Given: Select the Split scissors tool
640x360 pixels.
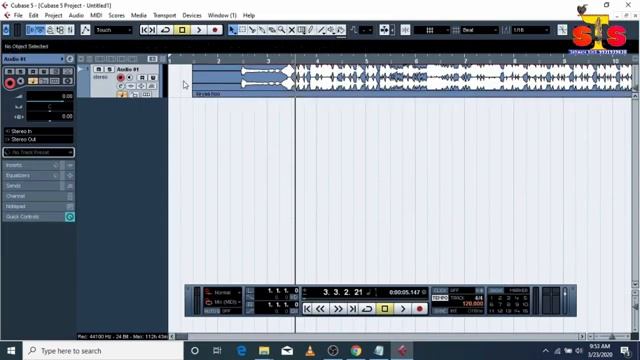Looking at the screenshot, I should click(252, 30).
